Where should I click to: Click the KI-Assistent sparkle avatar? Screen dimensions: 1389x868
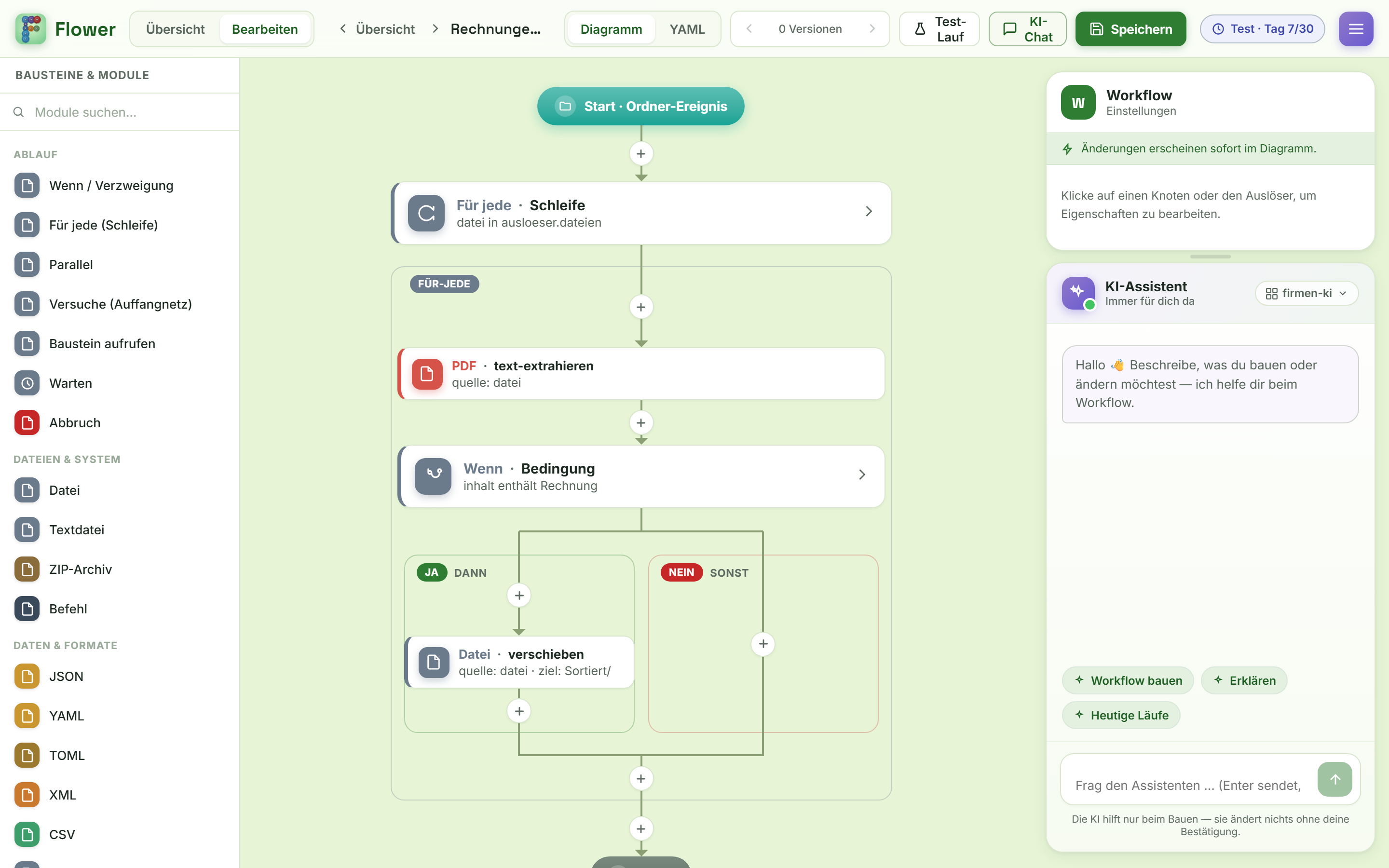tap(1078, 293)
